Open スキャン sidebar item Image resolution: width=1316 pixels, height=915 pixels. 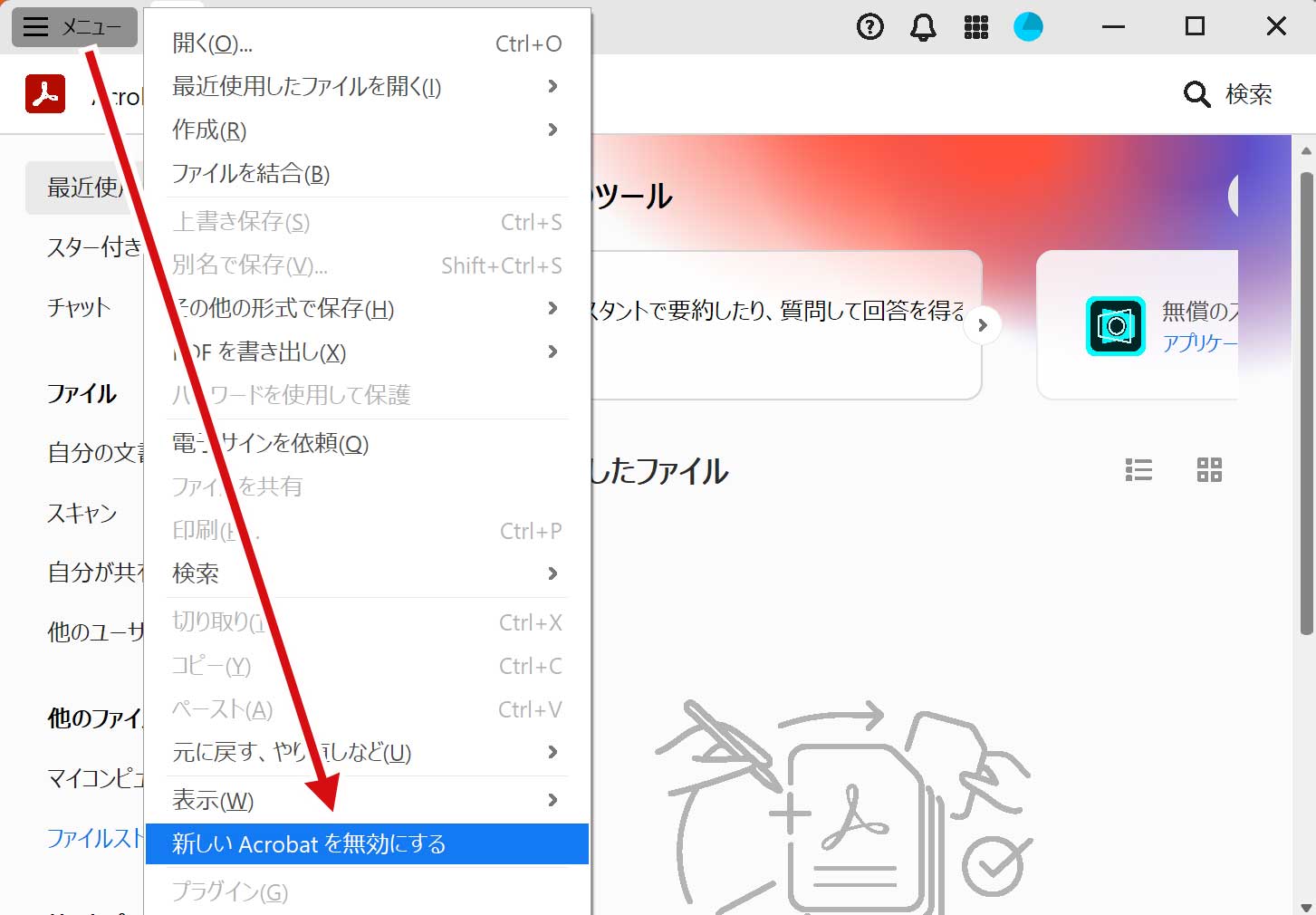(x=82, y=513)
